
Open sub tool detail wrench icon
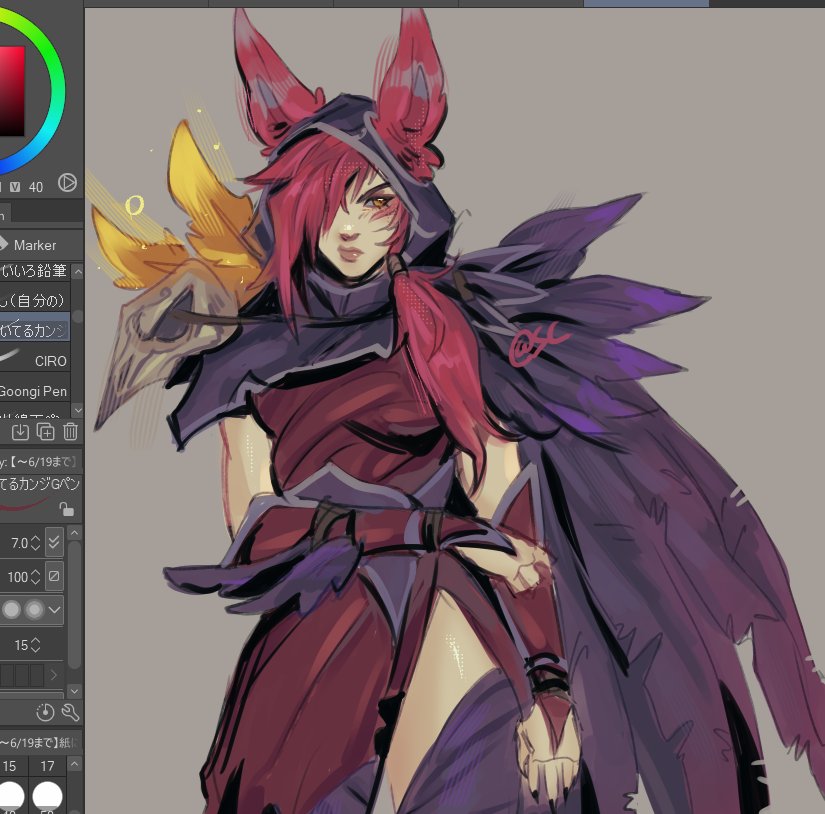click(71, 712)
